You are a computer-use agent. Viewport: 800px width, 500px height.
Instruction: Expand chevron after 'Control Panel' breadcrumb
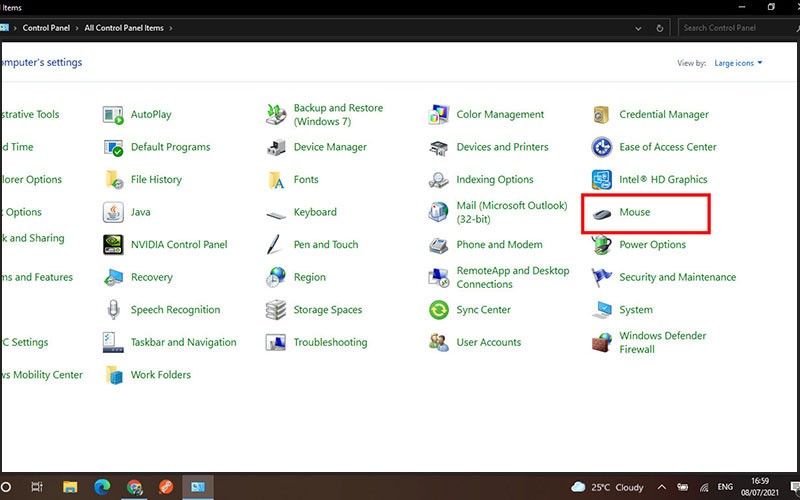point(77,28)
